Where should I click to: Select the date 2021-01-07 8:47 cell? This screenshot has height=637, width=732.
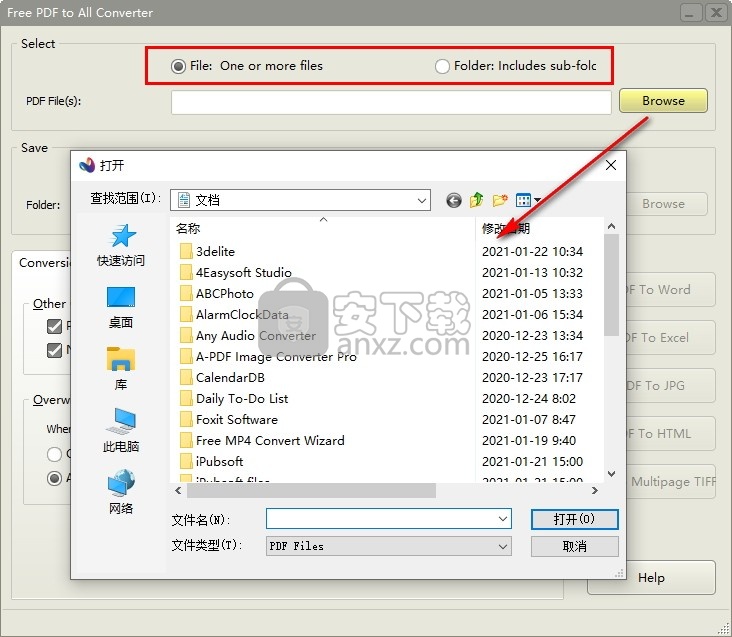click(528, 420)
